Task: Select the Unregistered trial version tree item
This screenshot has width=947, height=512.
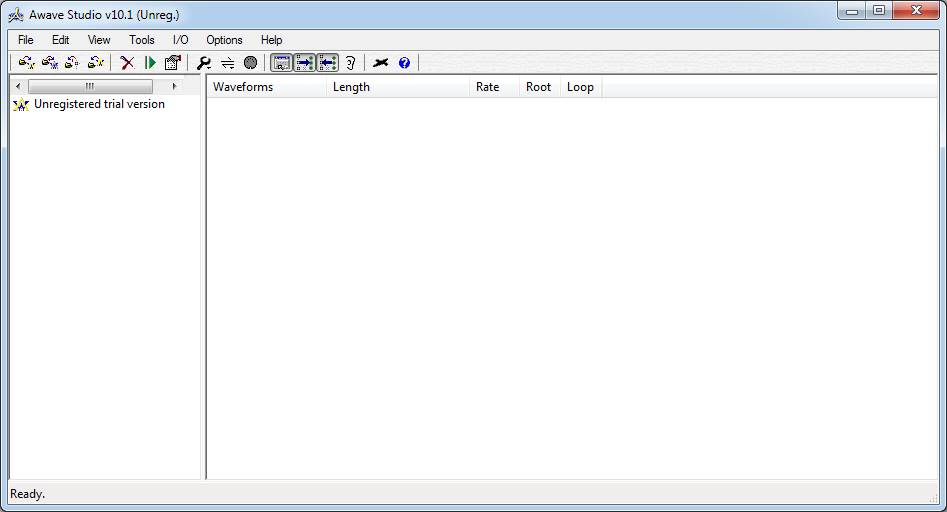Action: pyautogui.click(x=99, y=104)
